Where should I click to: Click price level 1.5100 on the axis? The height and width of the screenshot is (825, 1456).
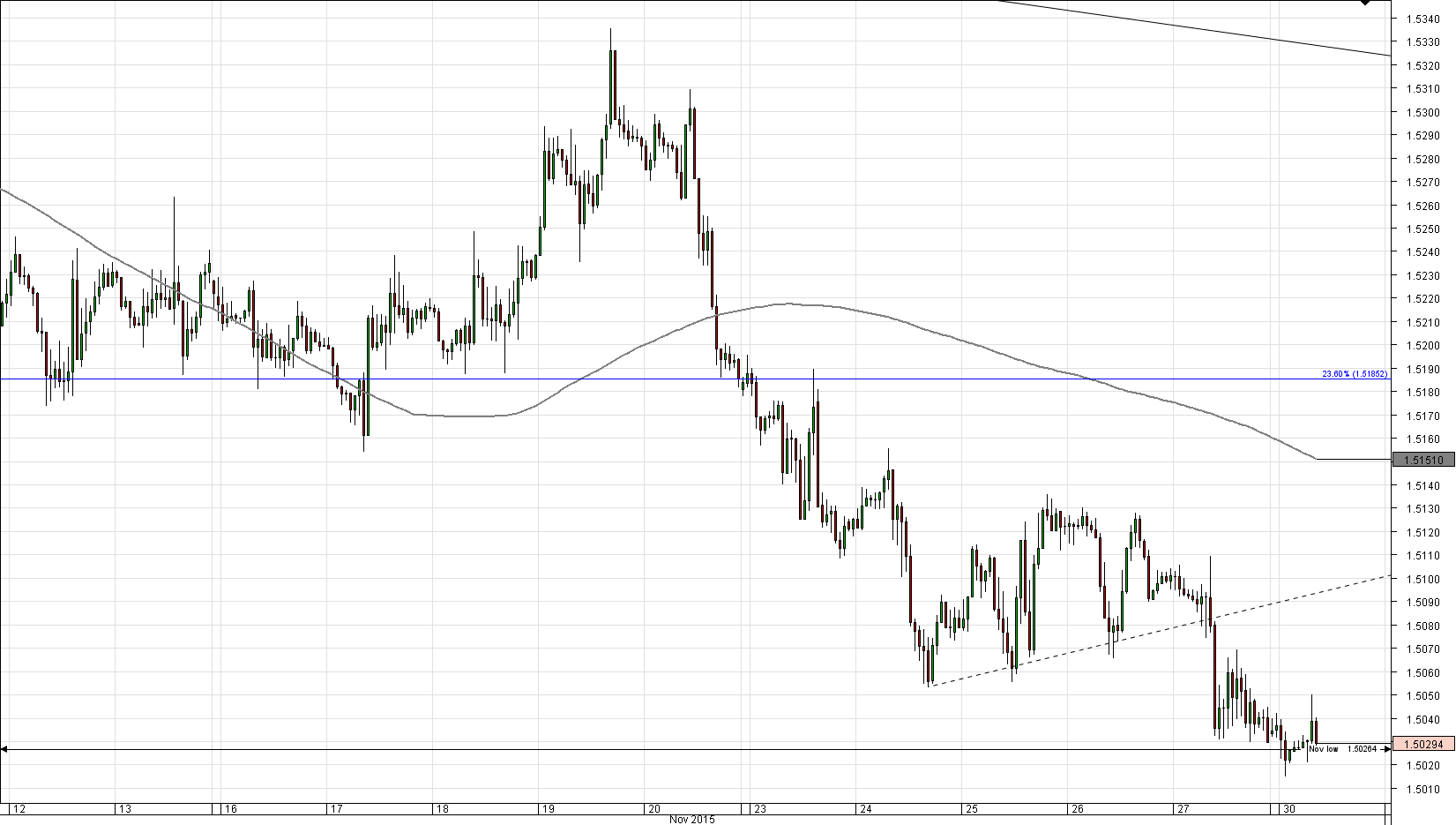pos(1424,580)
